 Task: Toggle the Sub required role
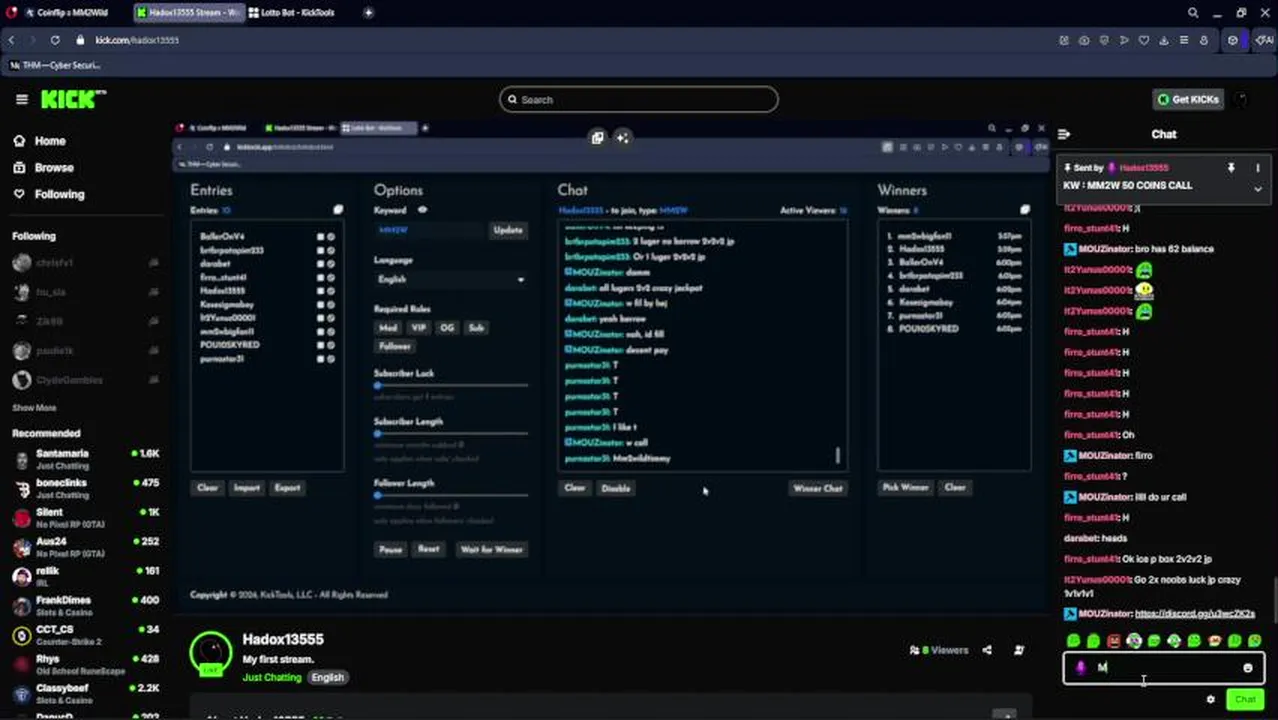pos(476,328)
